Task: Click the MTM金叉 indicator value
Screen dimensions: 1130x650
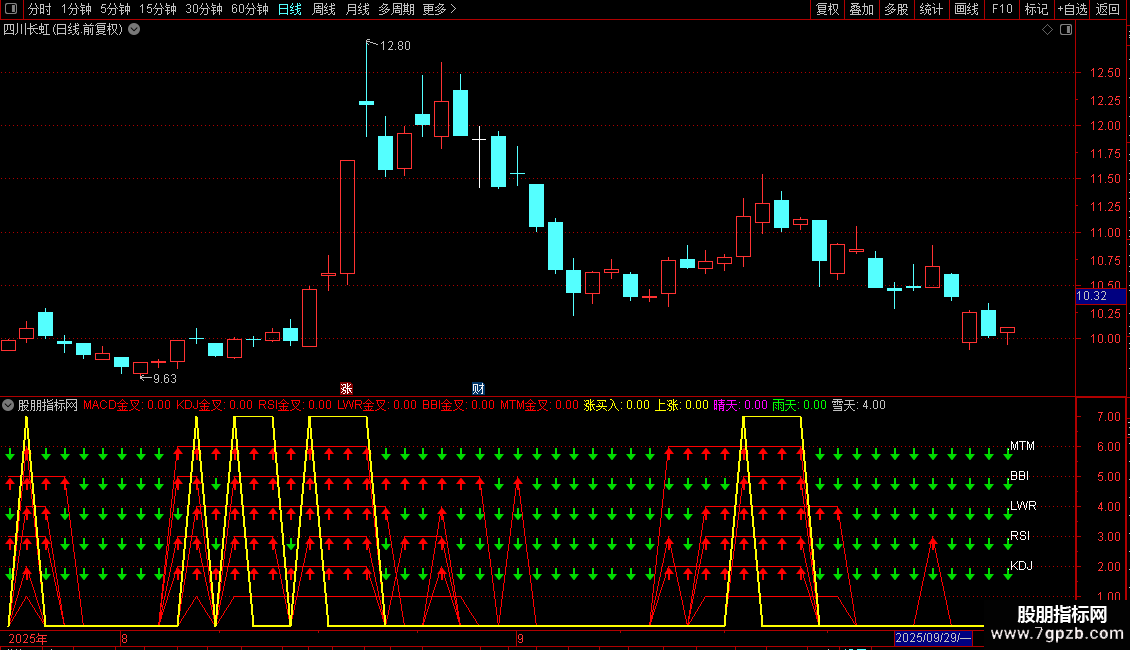Action: click(540, 405)
